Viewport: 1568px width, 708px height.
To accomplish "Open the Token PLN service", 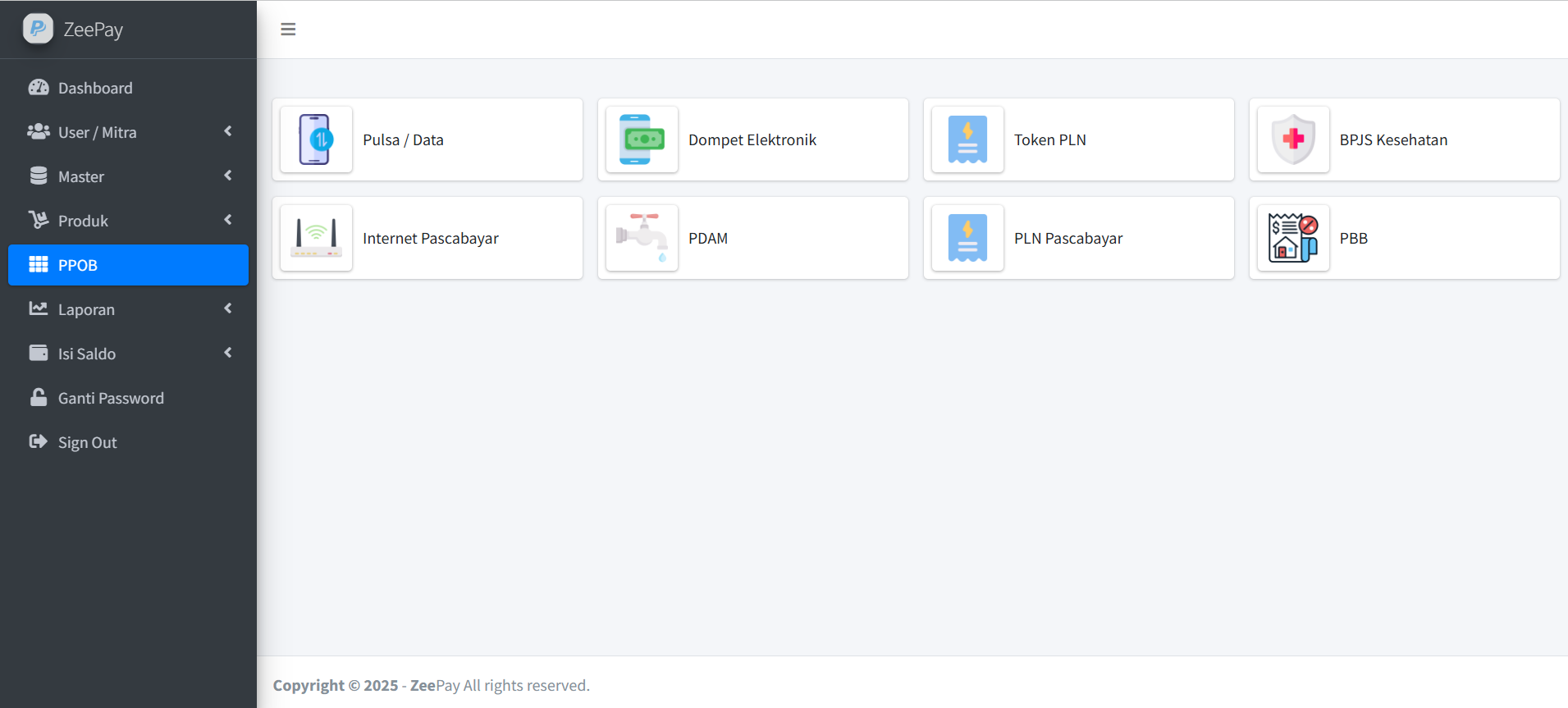I will pyautogui.click(x=1079, y=139).
